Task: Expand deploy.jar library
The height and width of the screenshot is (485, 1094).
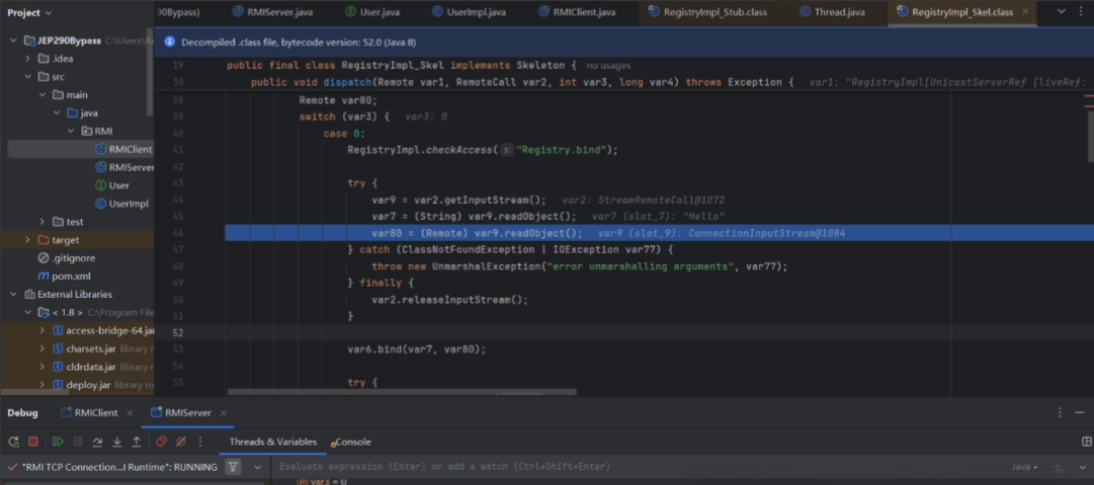Action: point(42,385)
